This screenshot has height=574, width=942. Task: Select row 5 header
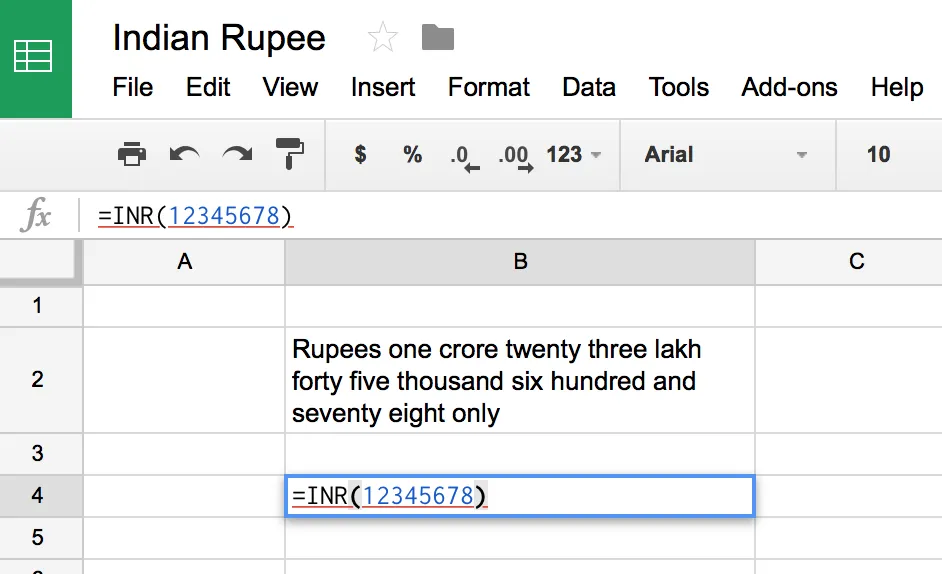pos(41,537)
